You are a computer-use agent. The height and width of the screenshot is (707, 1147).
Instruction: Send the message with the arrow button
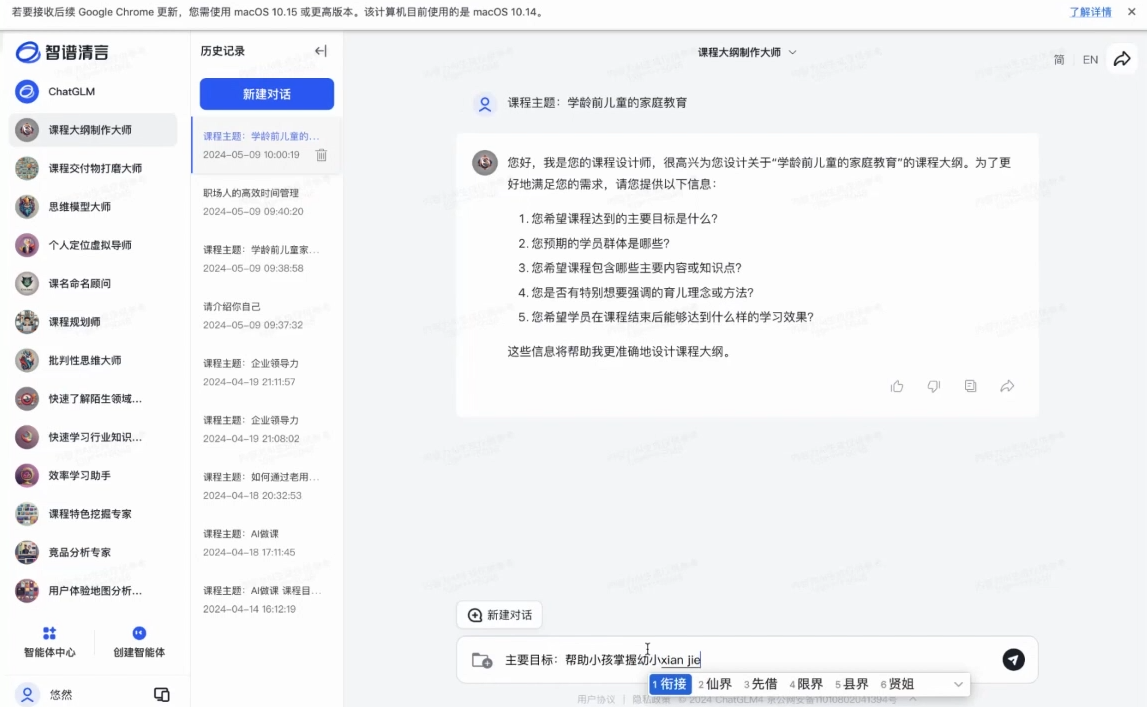click(1013, 660)
